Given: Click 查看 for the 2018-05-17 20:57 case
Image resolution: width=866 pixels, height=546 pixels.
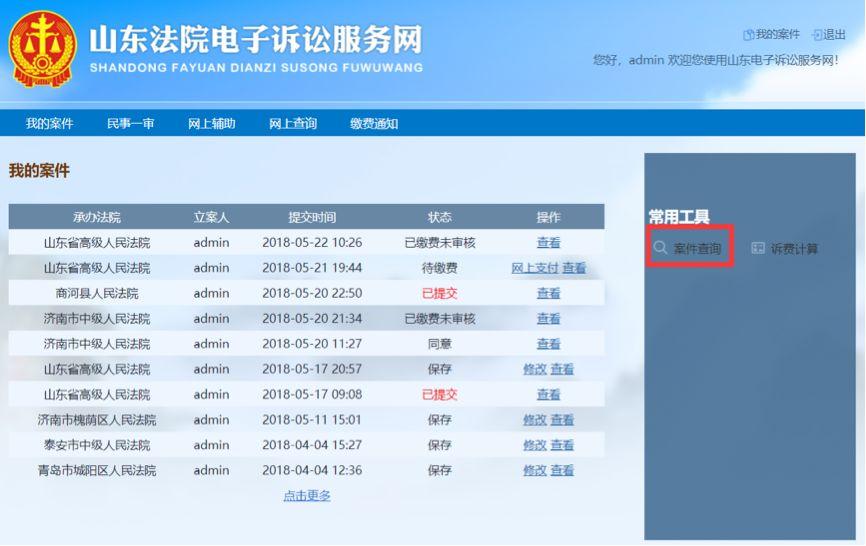Looking at the screenshot, I should point(562,369).
